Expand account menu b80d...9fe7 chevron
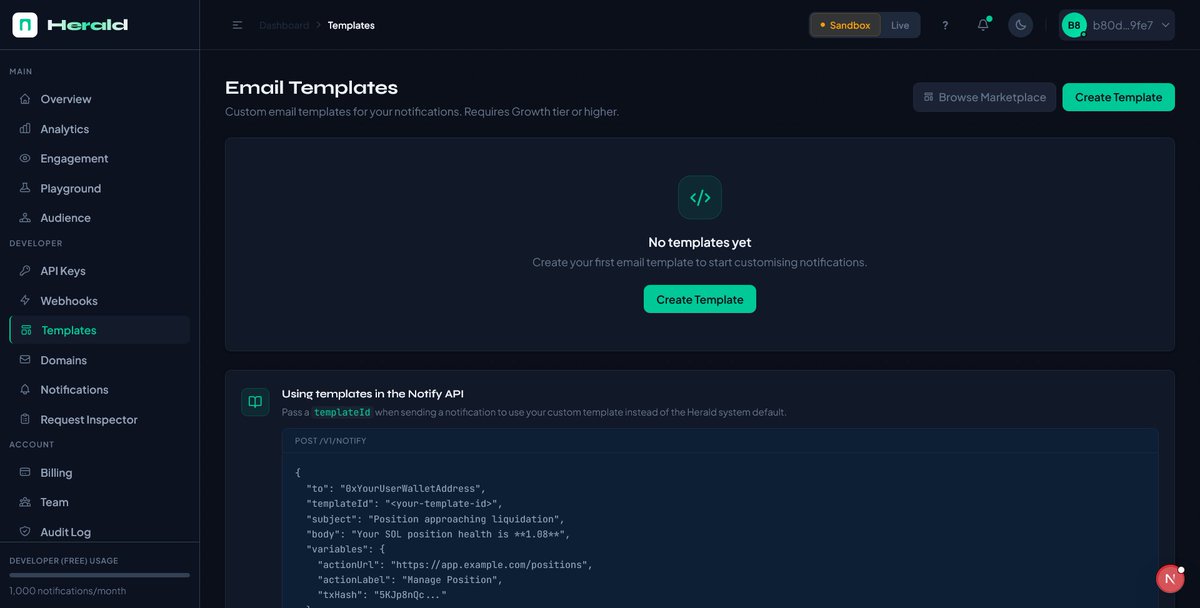1200x608 pixels. [x=1165, y=25]
